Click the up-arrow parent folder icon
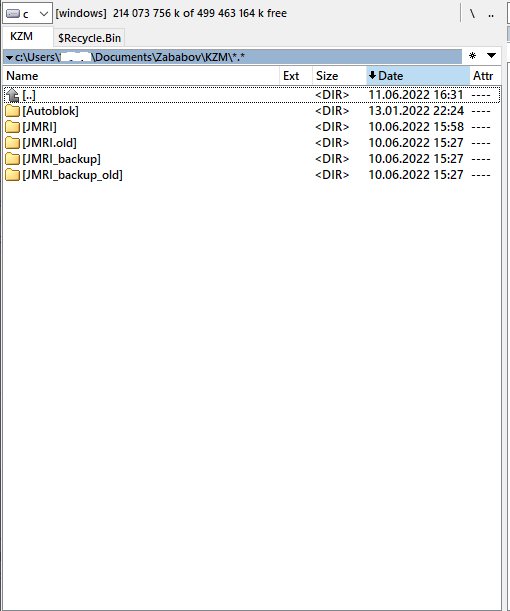Viewport: 510px width, 611px height. click(x=12, y=95)
